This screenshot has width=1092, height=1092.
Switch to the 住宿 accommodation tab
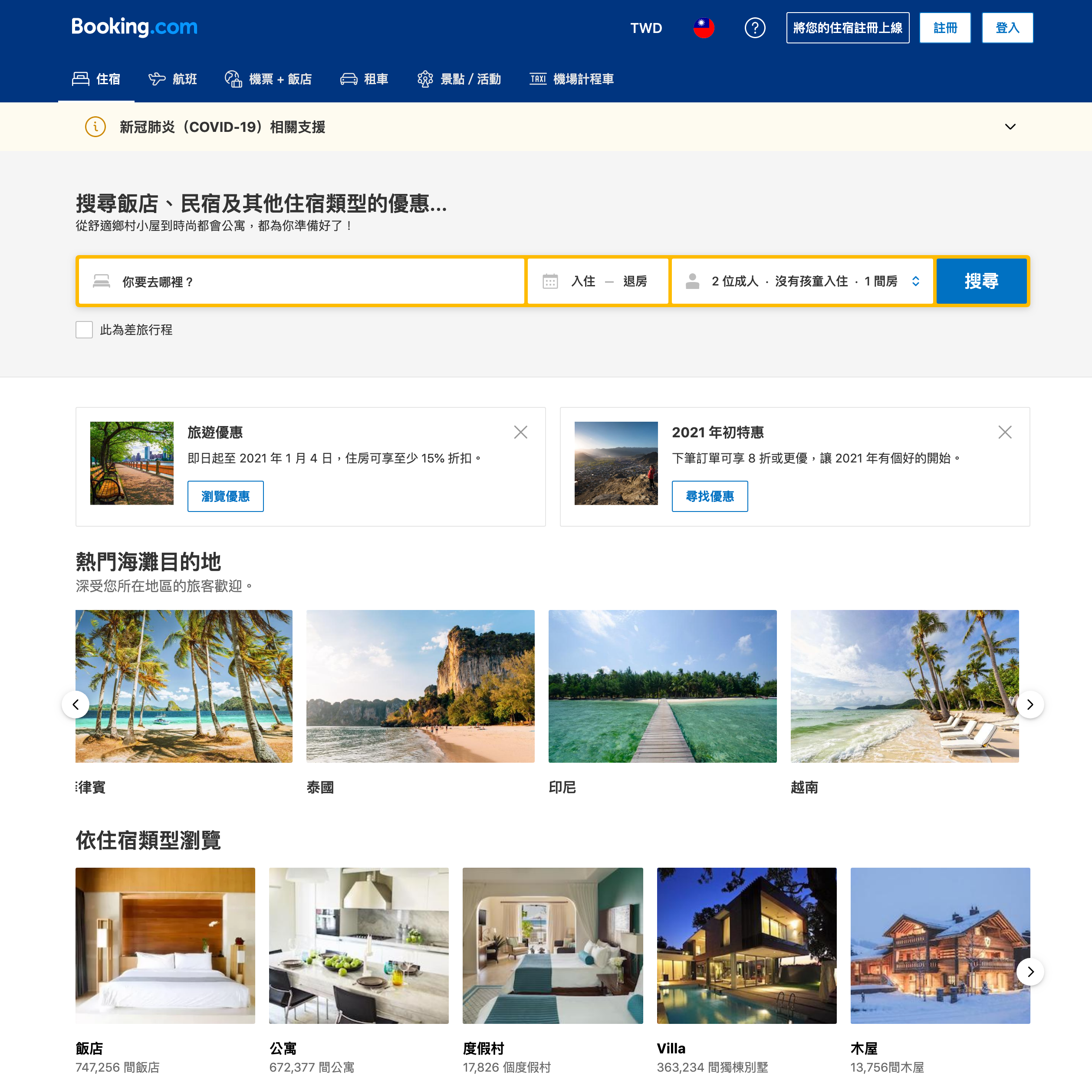point(96,79)
